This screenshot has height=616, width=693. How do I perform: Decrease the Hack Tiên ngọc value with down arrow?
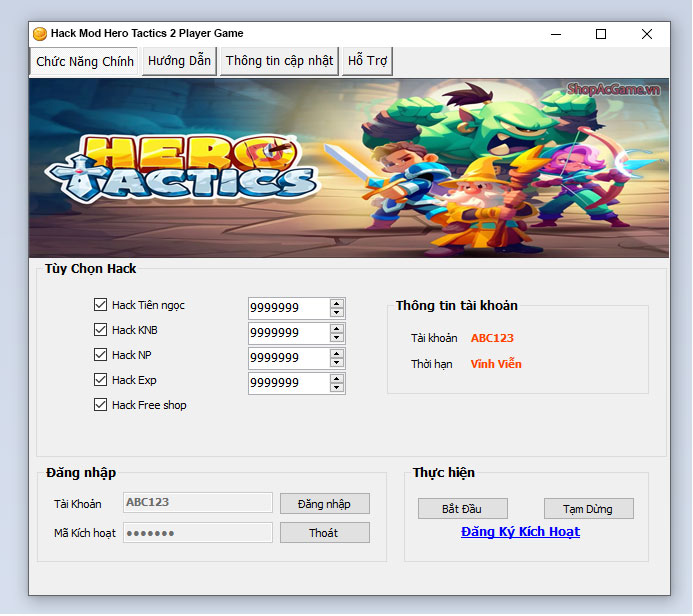point(337,312)
